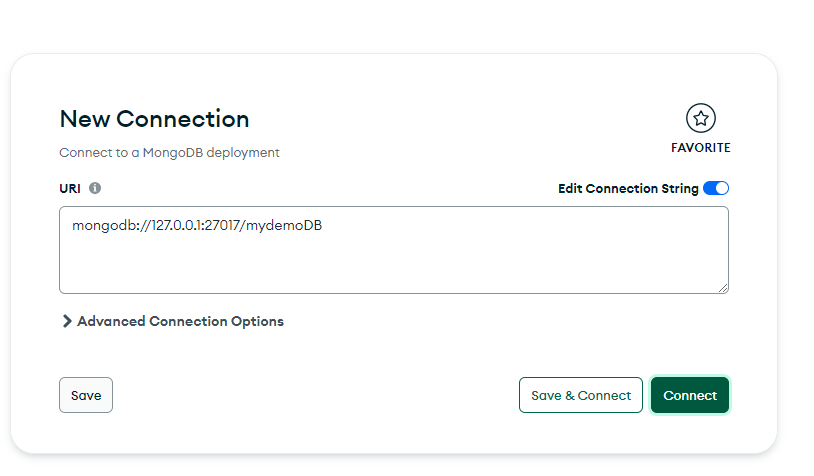Click the 'Connect to a MongoDB deployment' subtitle

click(x=169, y=153)
